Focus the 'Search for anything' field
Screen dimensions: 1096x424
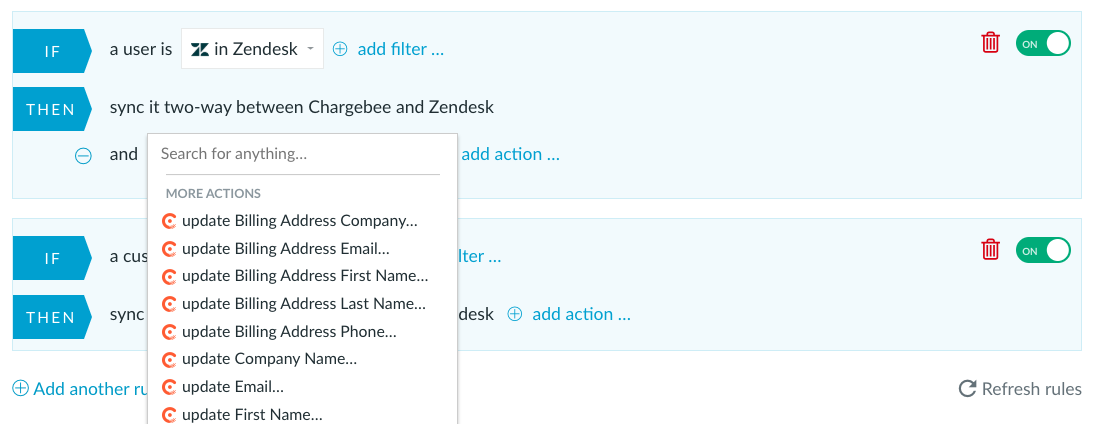coord(302,154)
